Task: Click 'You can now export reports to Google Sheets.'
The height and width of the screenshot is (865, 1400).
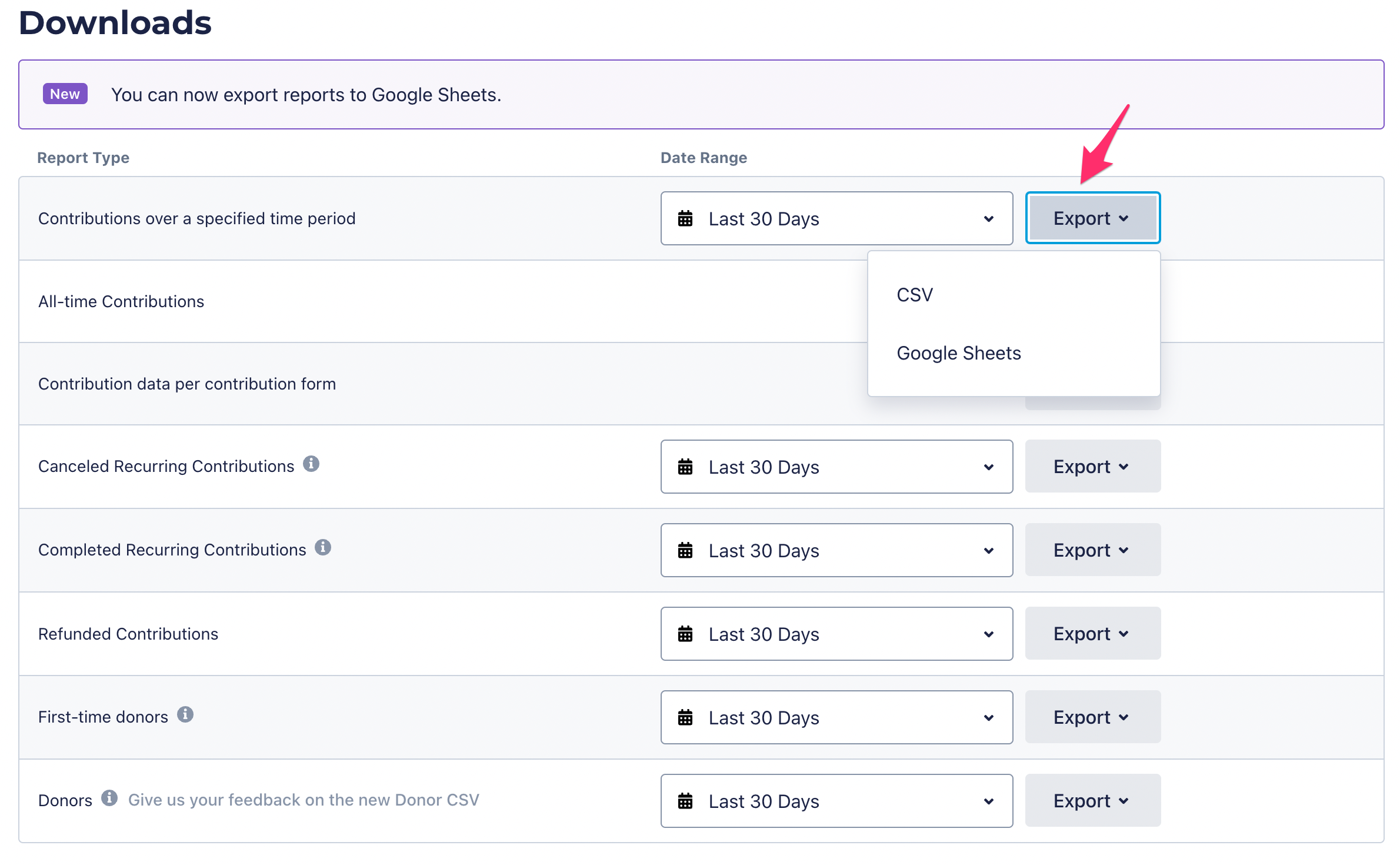Action: point(306,95)
